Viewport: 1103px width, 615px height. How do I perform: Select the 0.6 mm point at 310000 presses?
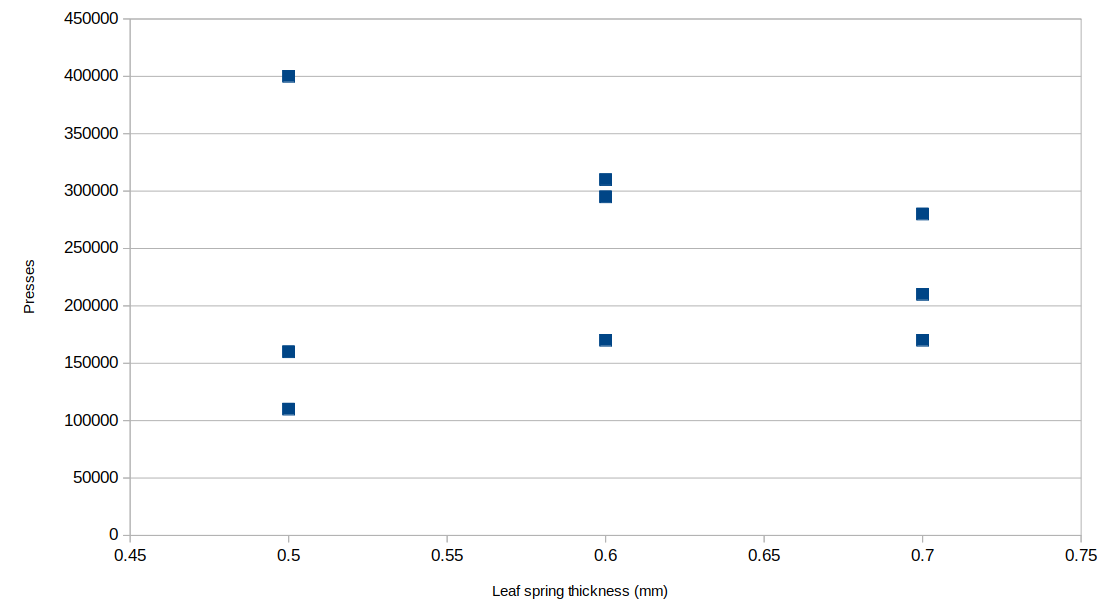[x=605, y=180]
